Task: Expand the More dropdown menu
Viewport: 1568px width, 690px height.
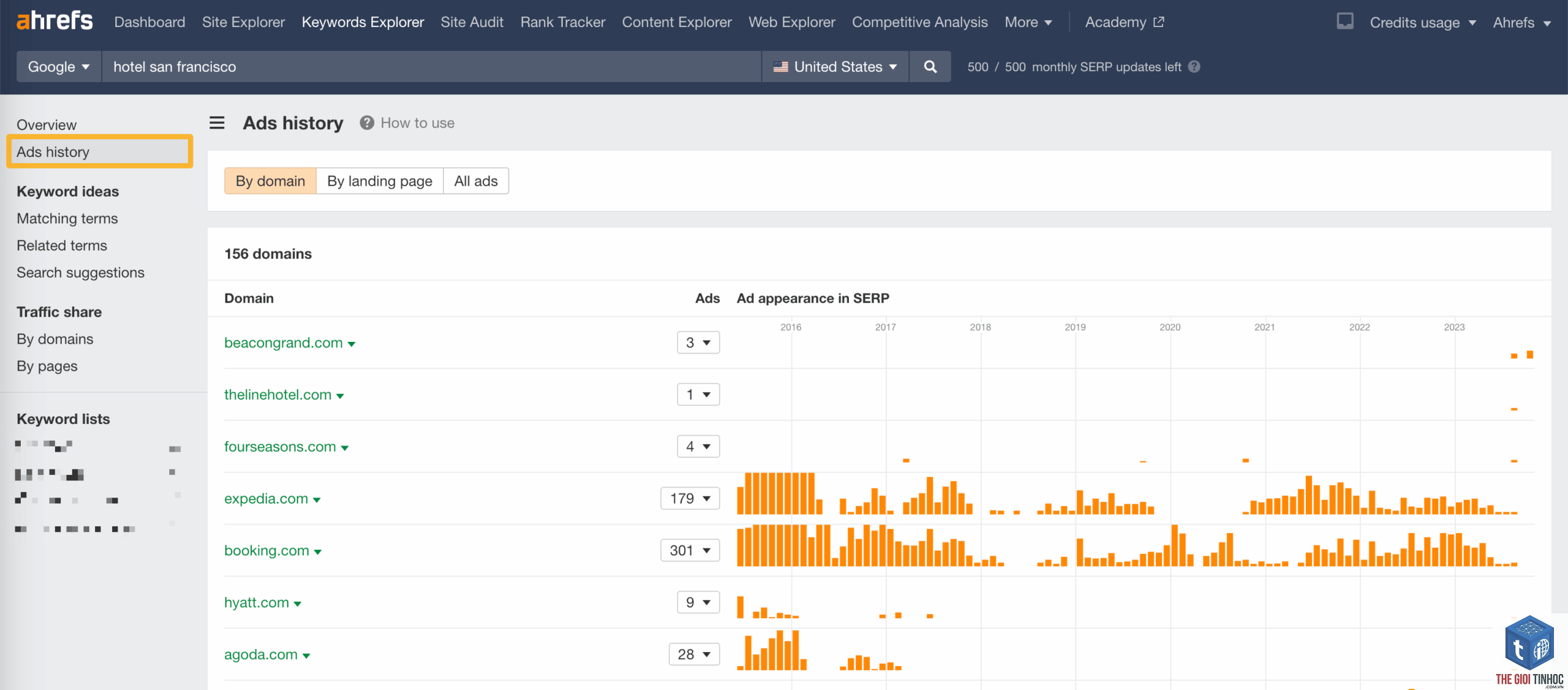Action: point(1028,22)
